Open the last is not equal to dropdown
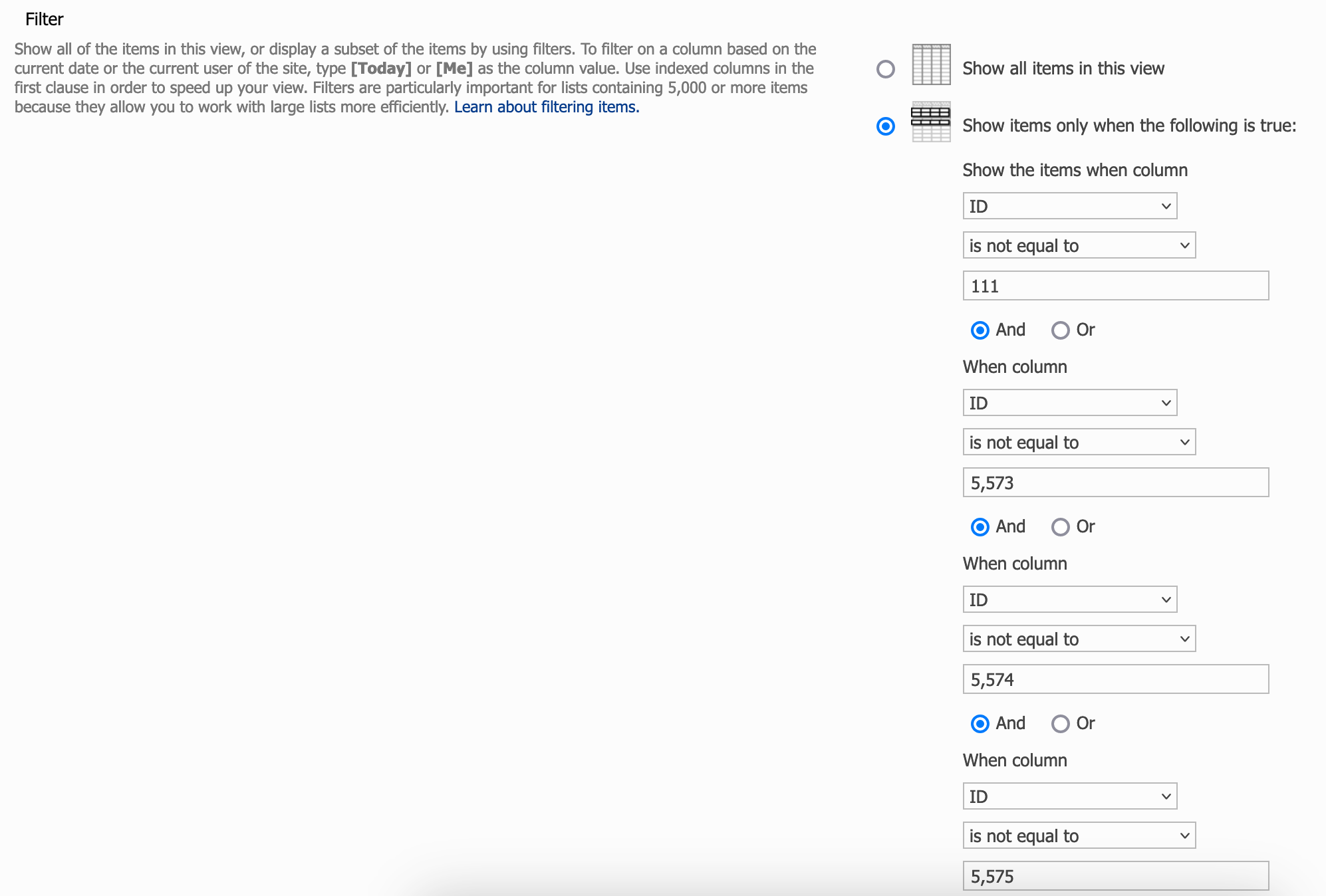 click(x=1078, y=836)
